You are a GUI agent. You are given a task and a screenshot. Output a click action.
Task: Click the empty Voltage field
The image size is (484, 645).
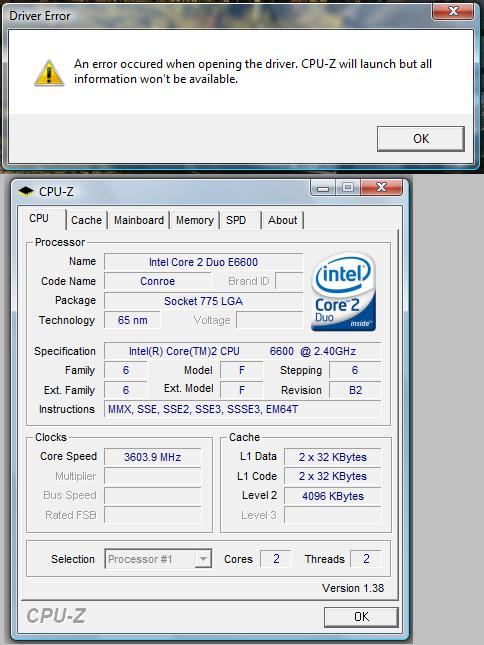[x=270, y=320]
